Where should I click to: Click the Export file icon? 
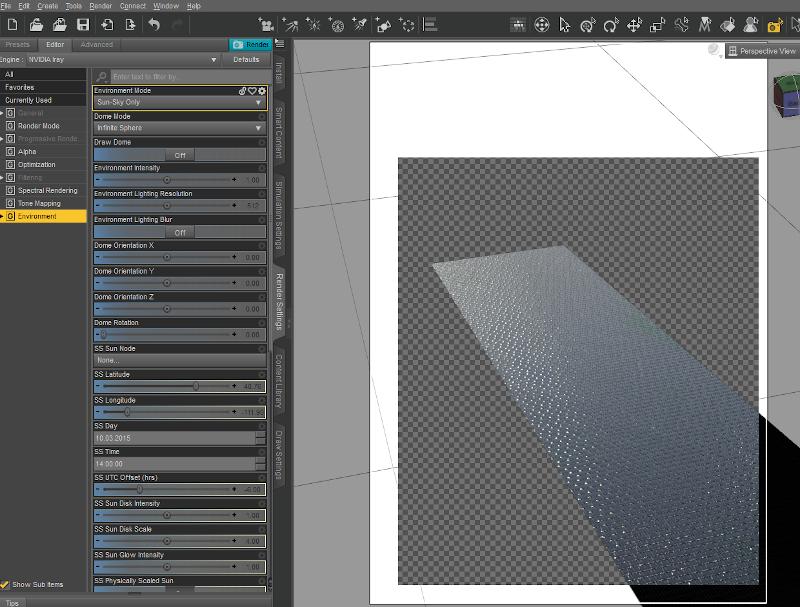click(130, 24)
